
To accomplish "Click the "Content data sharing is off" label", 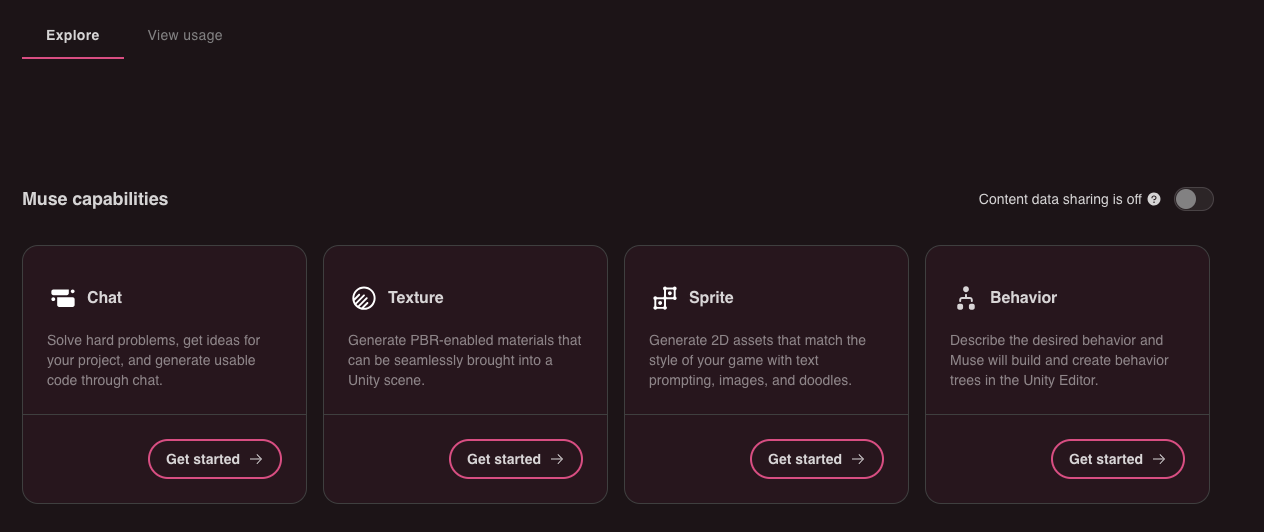I will click(1060, 199).
